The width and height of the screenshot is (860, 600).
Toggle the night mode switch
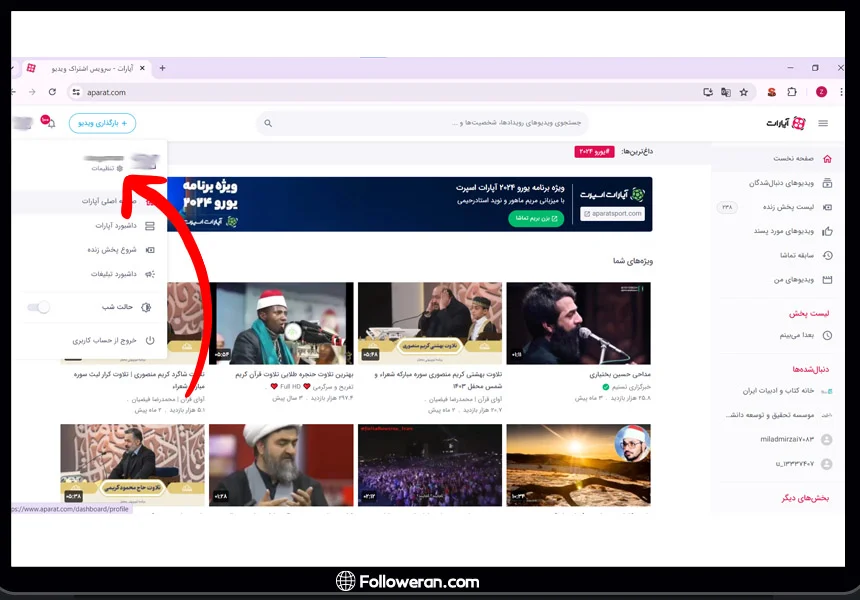click(x=38, y=307)
